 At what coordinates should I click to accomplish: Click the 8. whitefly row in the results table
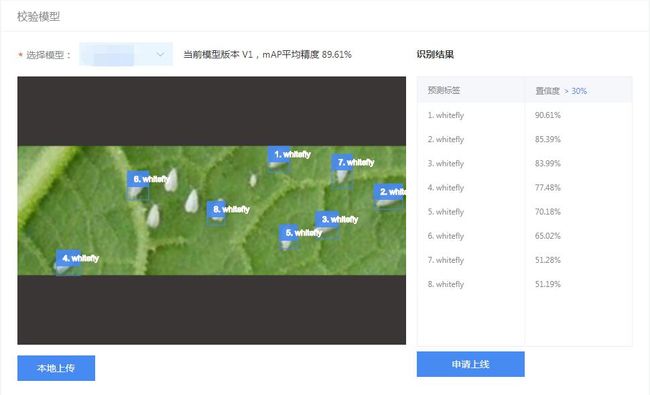point(524,284)
